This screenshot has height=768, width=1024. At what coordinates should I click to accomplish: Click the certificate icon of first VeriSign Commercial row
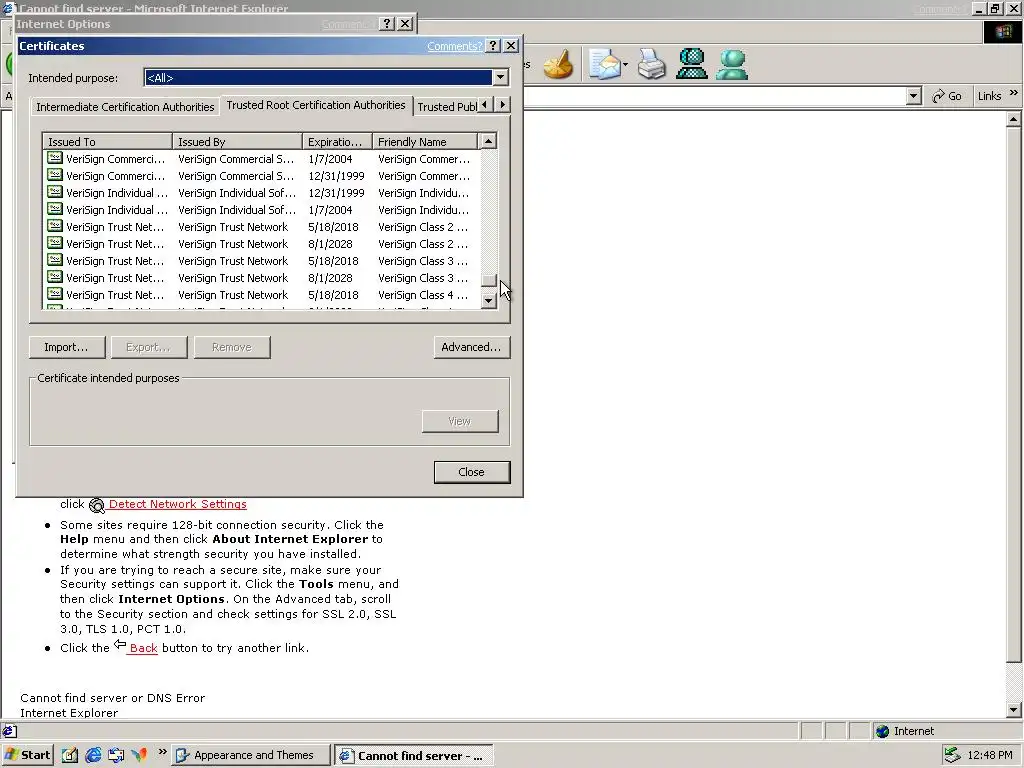click(55, 159)
